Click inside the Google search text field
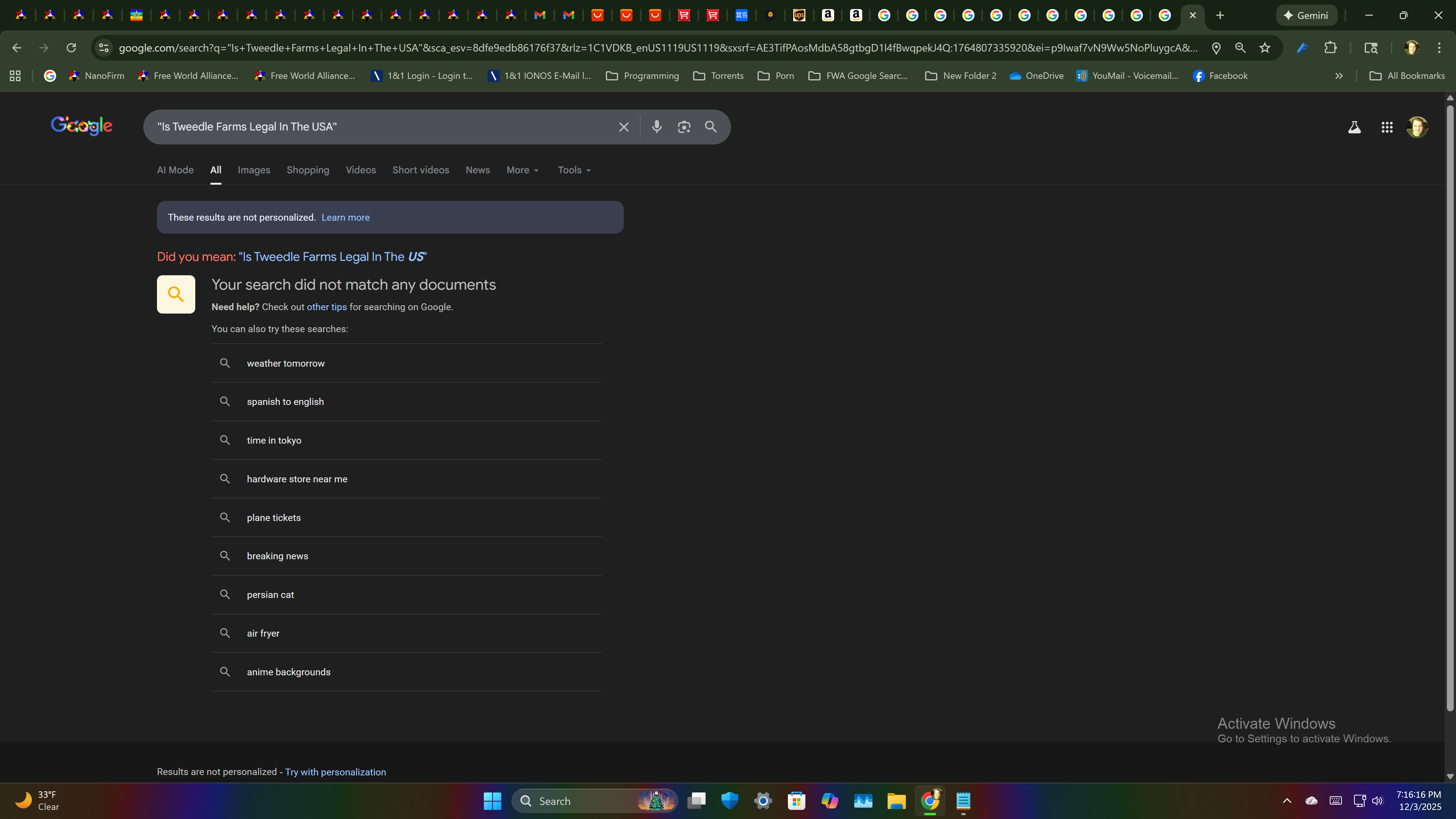This screenshot has height=819, width=1456. click(384, 127)
